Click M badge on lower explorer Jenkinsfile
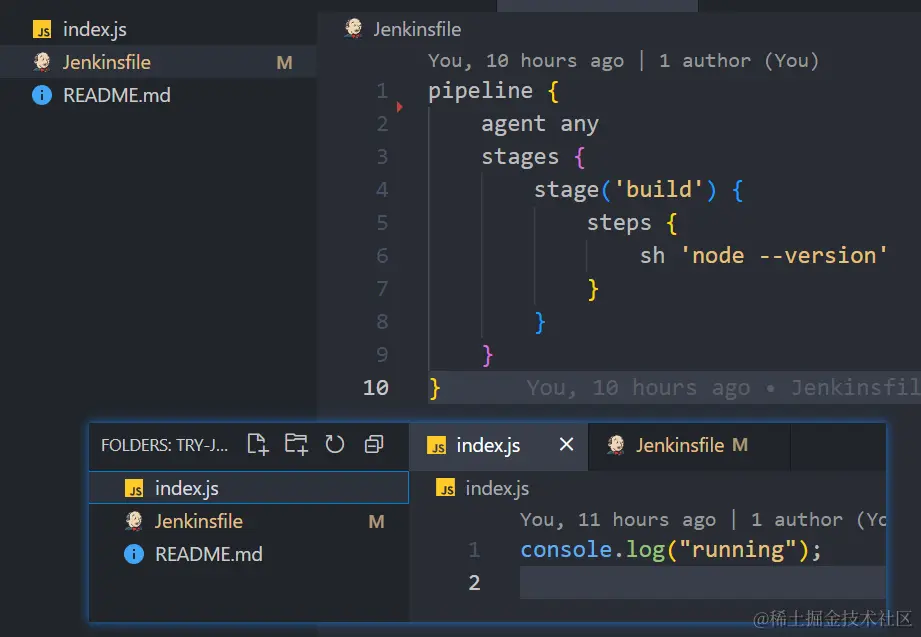Image resolution: width=921 pixels, height=637 pixels. point(377,522)
